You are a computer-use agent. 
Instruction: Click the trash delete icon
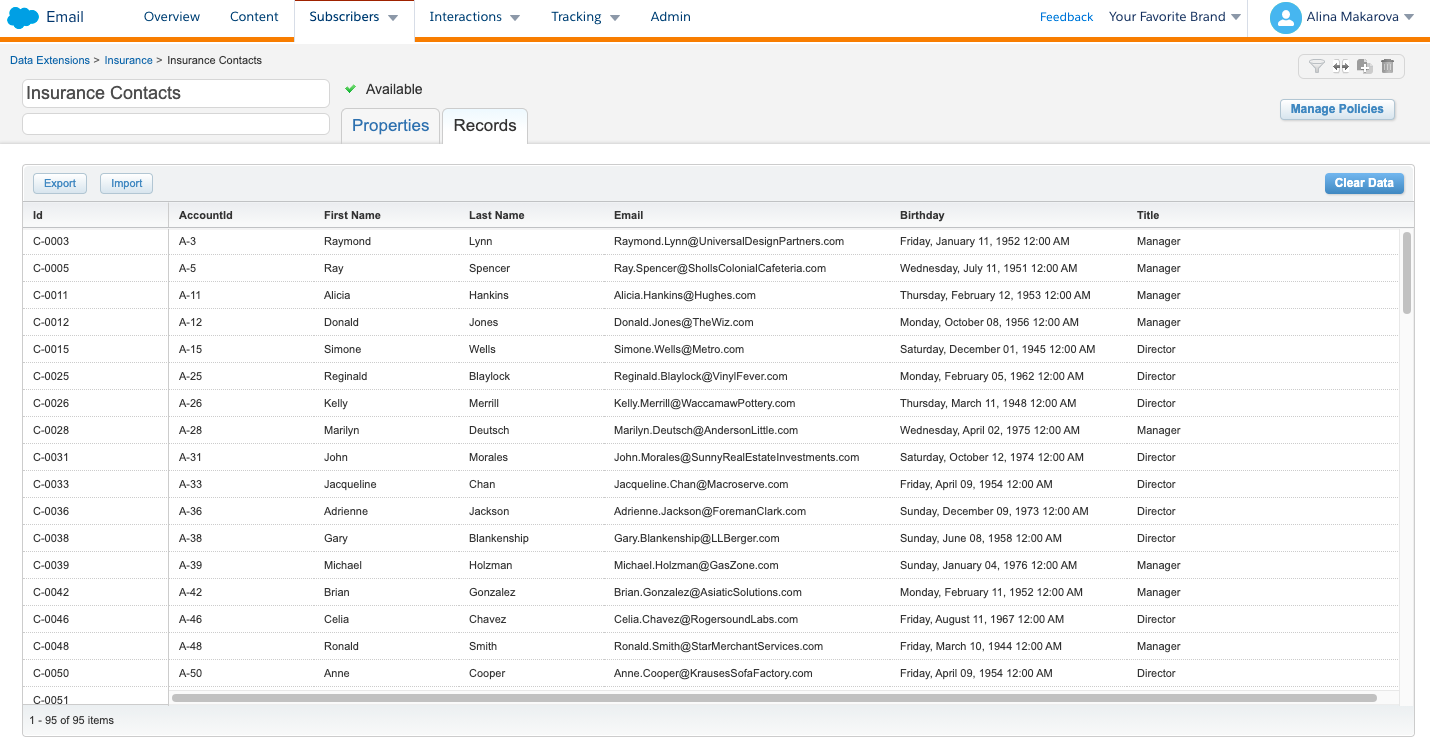coord(1387,66)
